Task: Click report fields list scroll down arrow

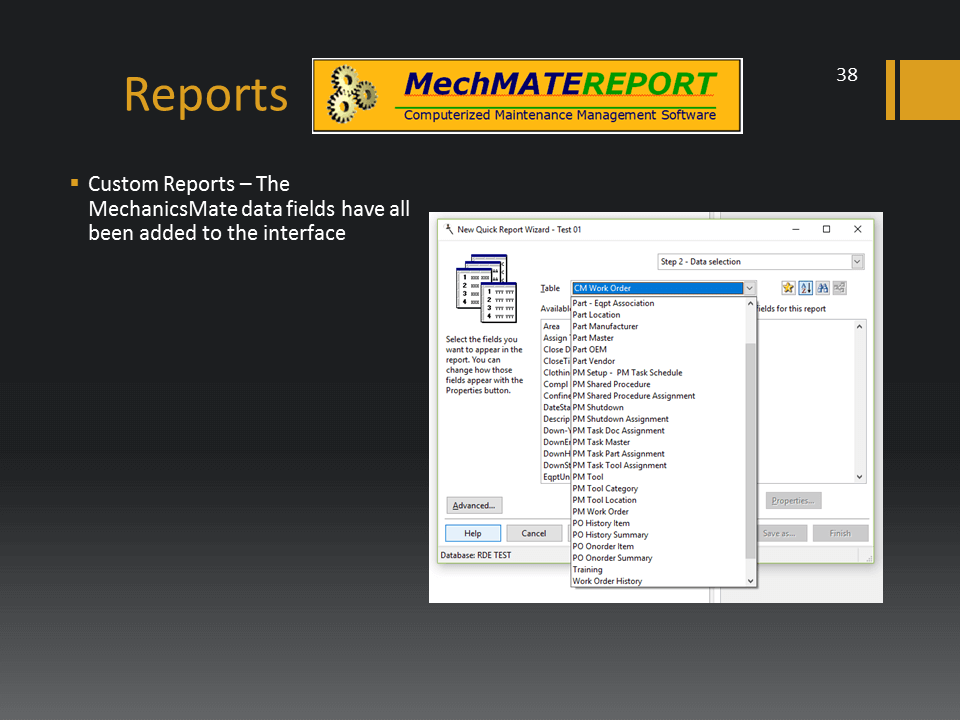Action: pyautogui.click(x=860, y=477)
